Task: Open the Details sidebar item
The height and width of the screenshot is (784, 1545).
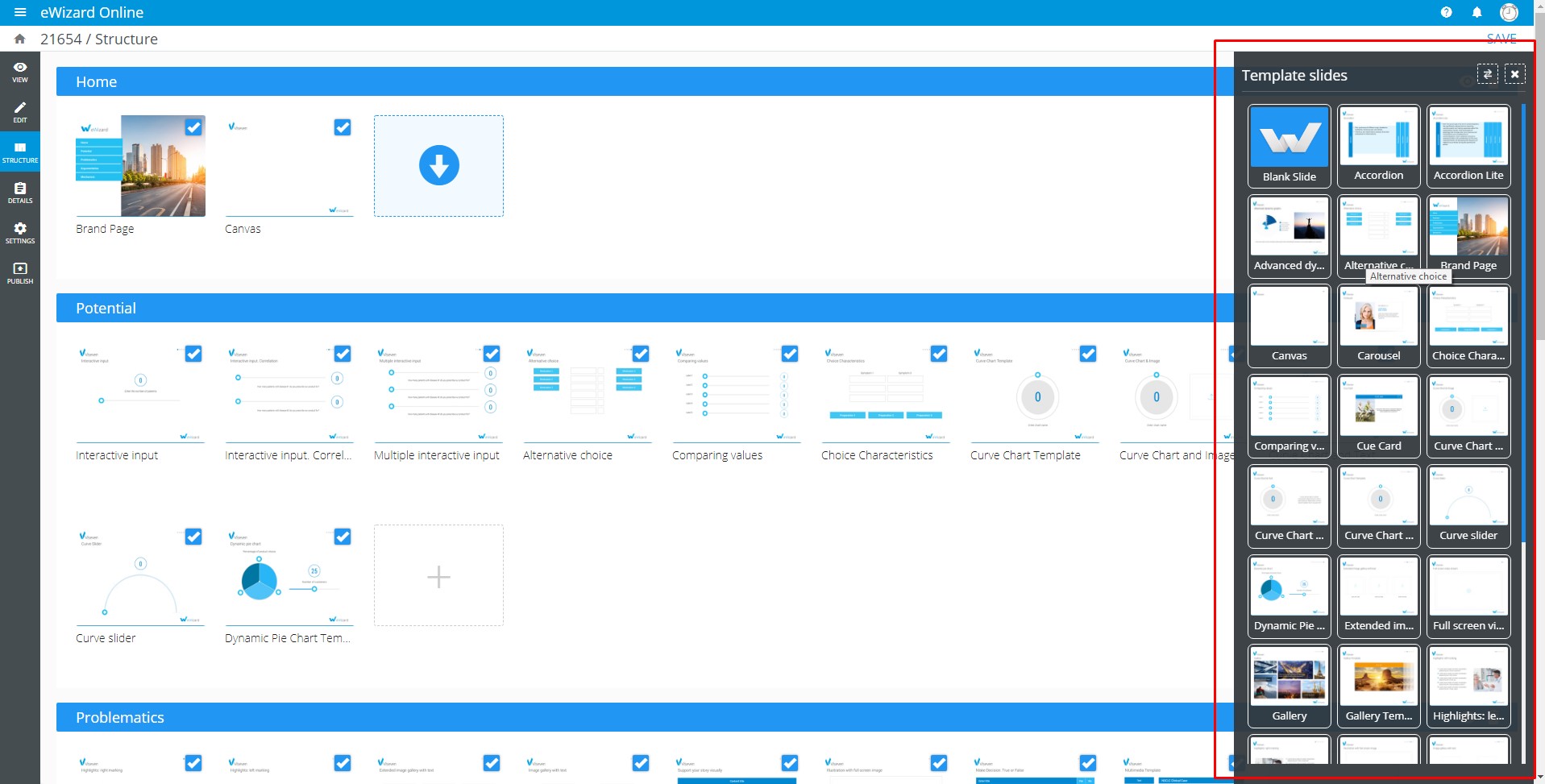Action: (x=20, y=193)
